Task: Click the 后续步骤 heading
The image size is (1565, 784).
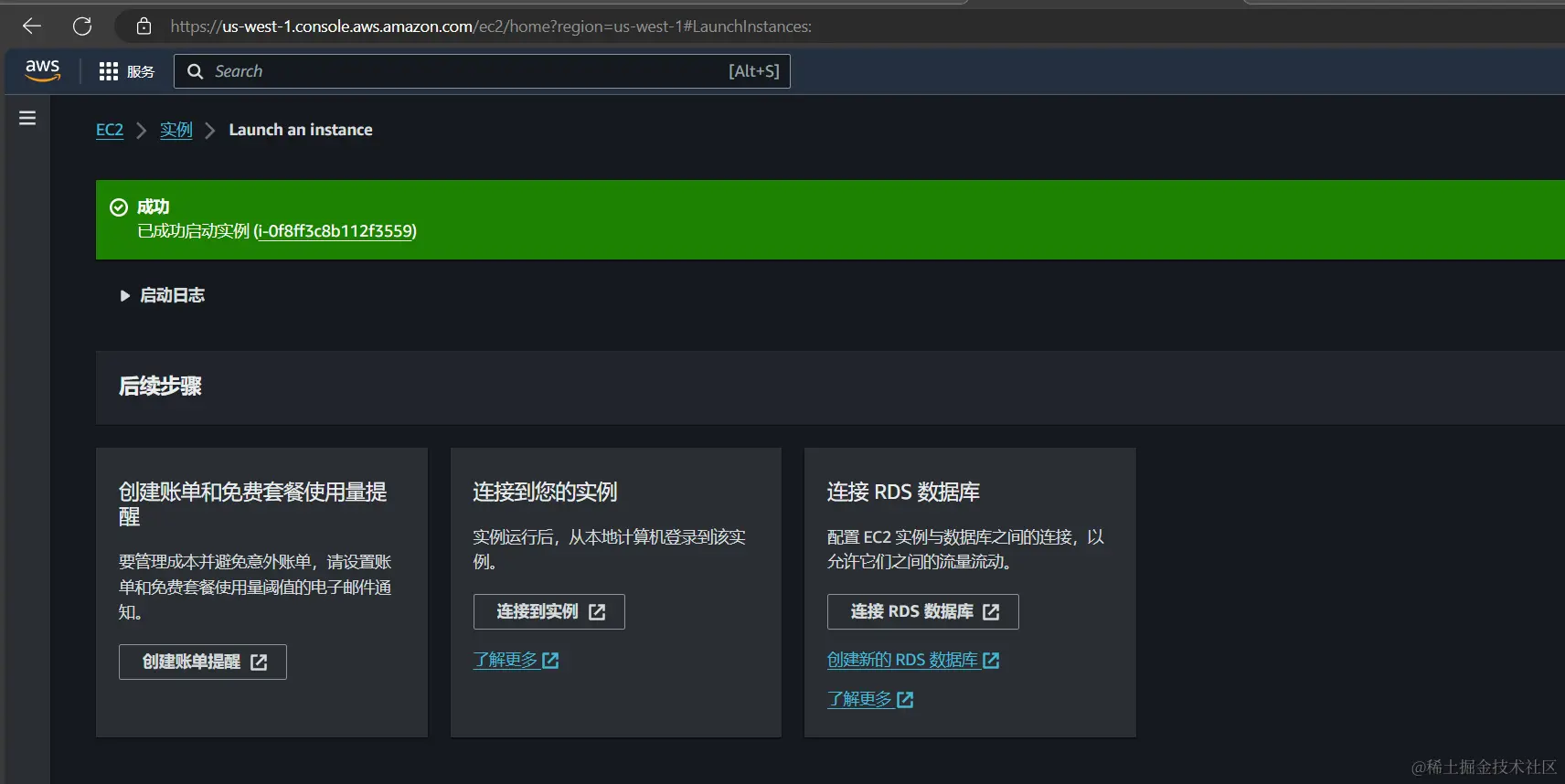Action: [x=160, y=387]
